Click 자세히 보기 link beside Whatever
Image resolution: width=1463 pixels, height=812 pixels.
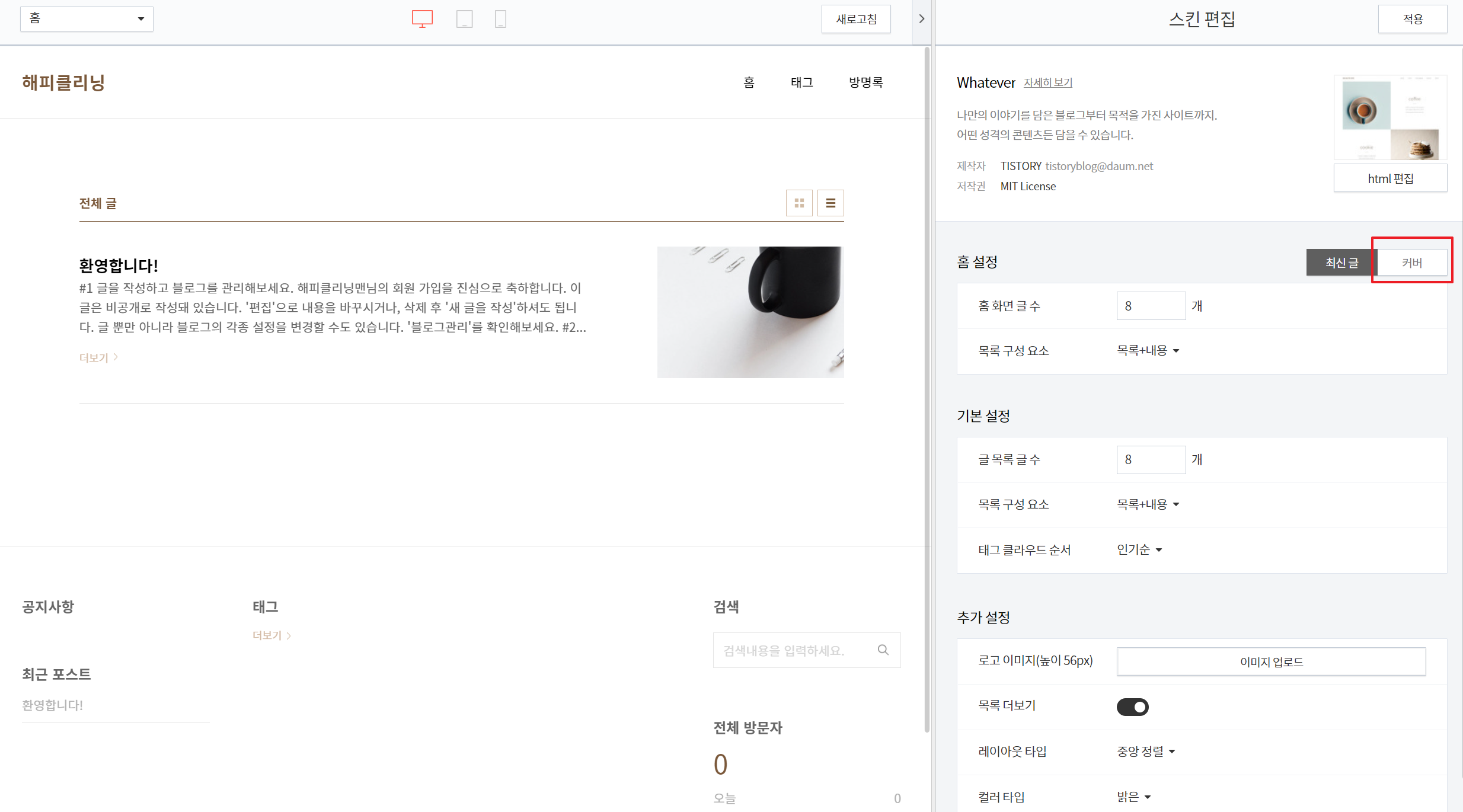1047,82
